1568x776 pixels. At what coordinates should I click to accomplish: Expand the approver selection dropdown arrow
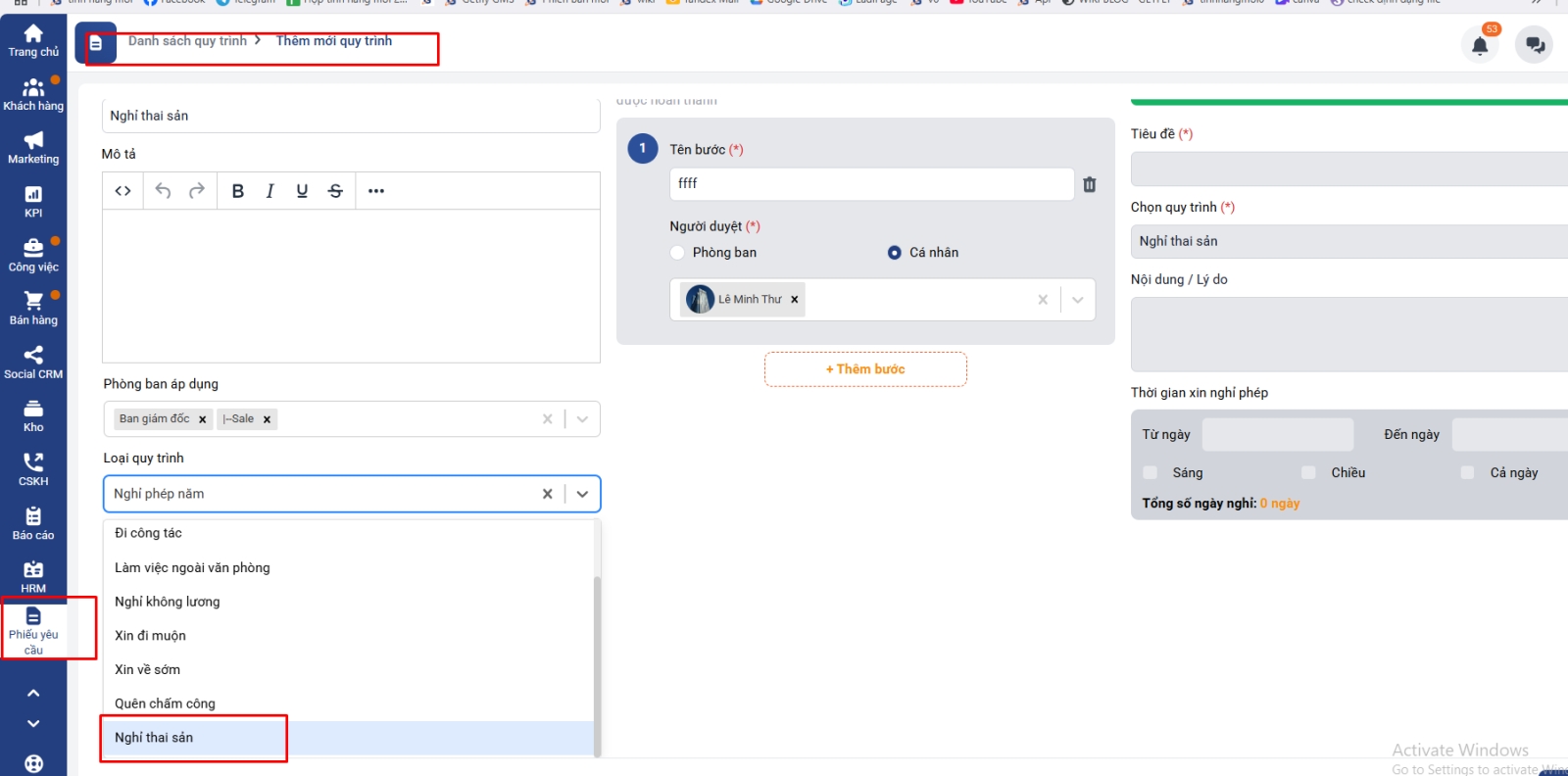(1077, 300)
